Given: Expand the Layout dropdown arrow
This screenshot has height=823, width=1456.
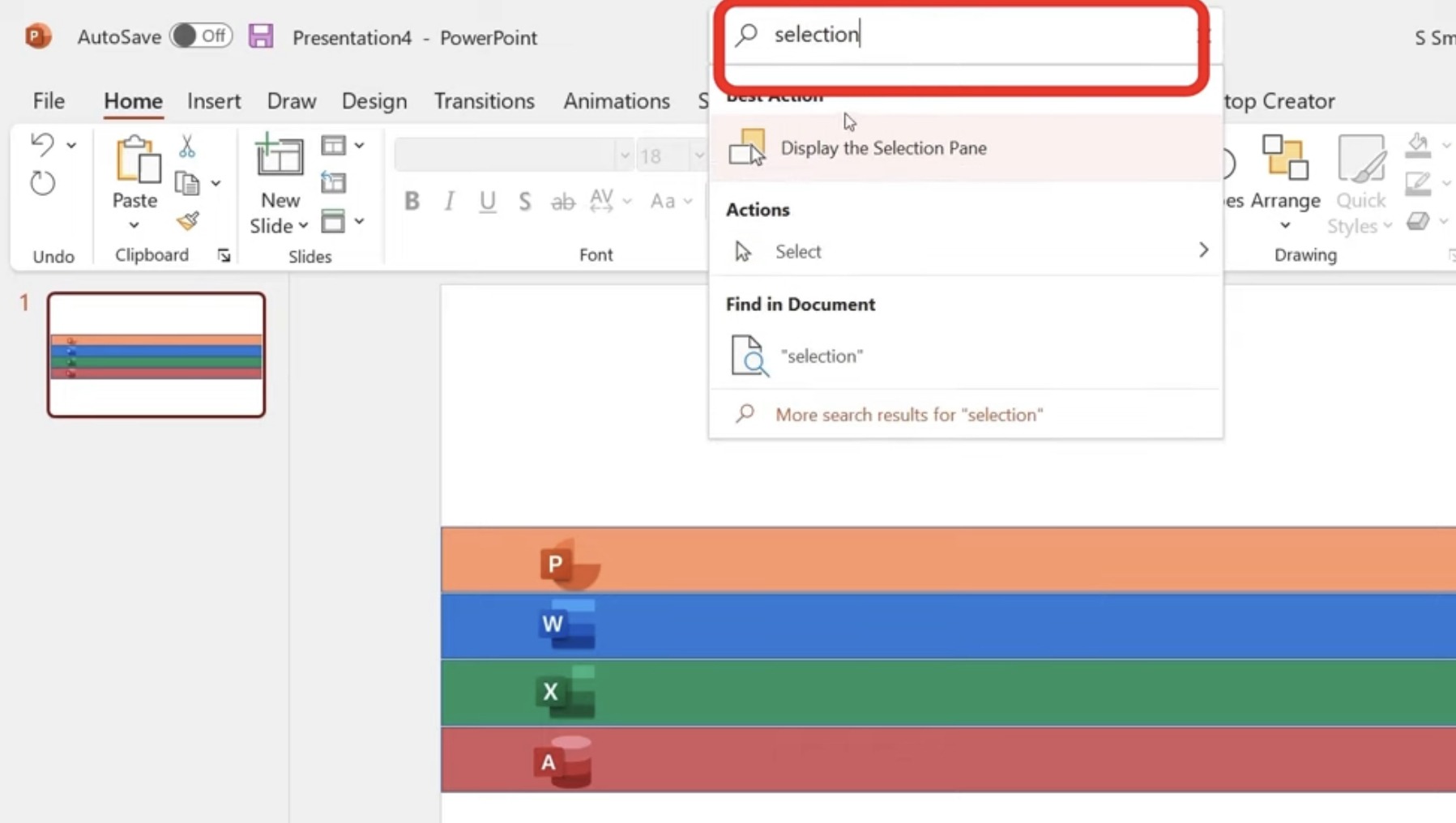Looking at the screenshot, I should 359,146.
